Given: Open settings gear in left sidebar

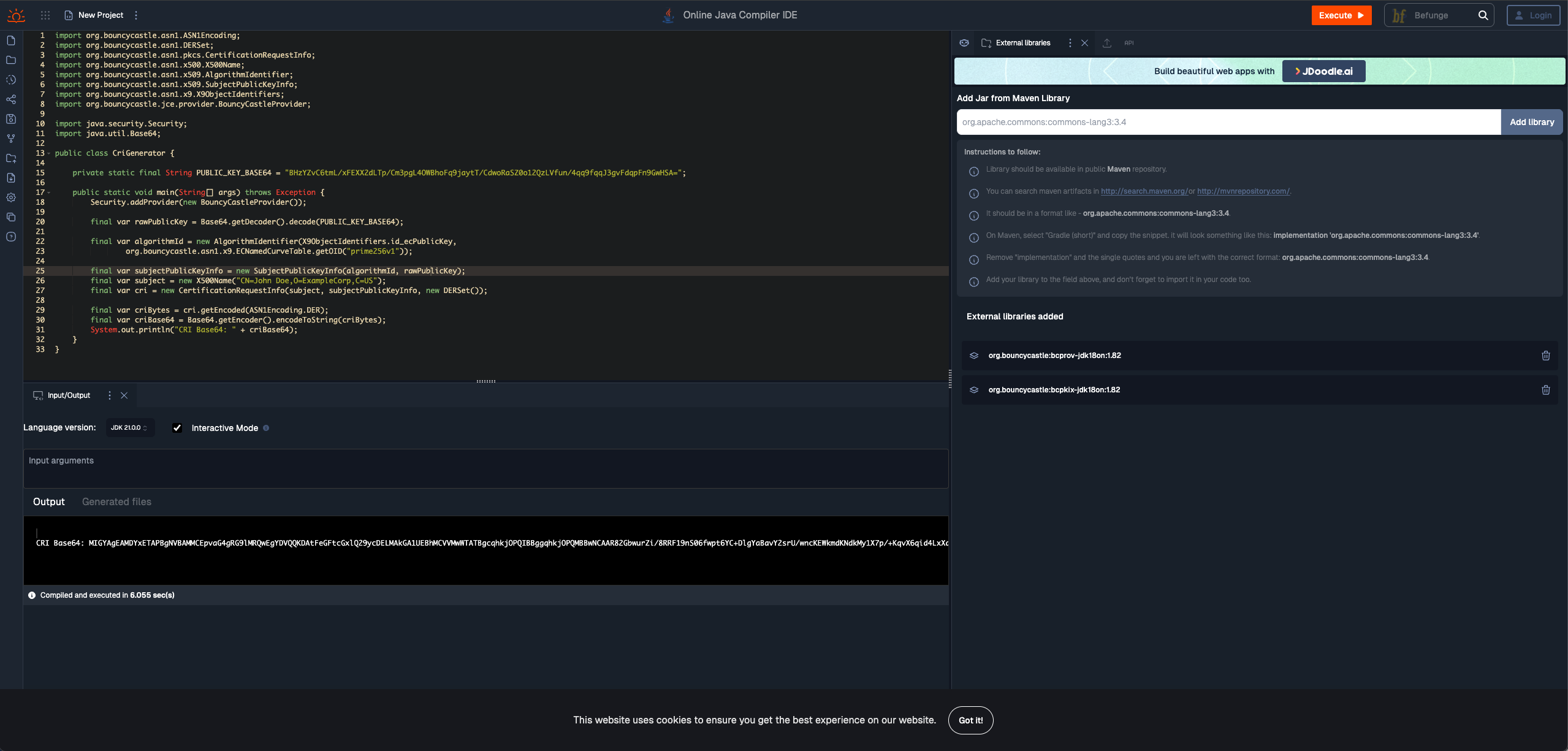Looking at the screenshot, I should [x=11, y=197].
